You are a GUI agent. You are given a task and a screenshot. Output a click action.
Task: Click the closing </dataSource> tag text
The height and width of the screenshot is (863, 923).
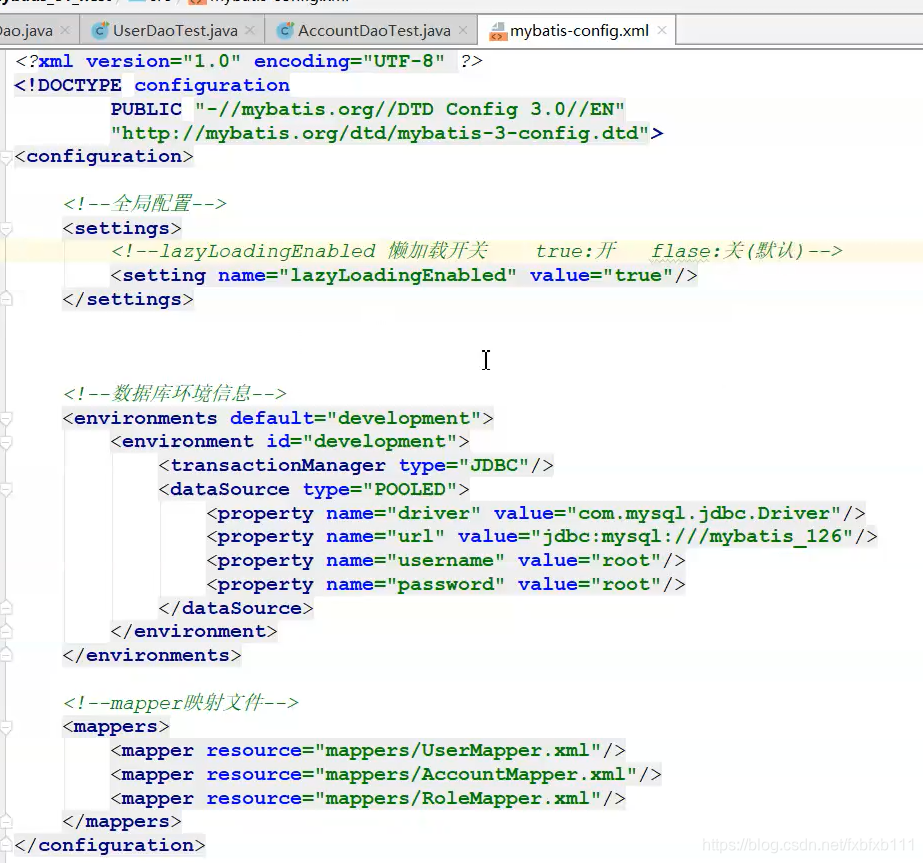pyautogui.click(x=235, y=608)
